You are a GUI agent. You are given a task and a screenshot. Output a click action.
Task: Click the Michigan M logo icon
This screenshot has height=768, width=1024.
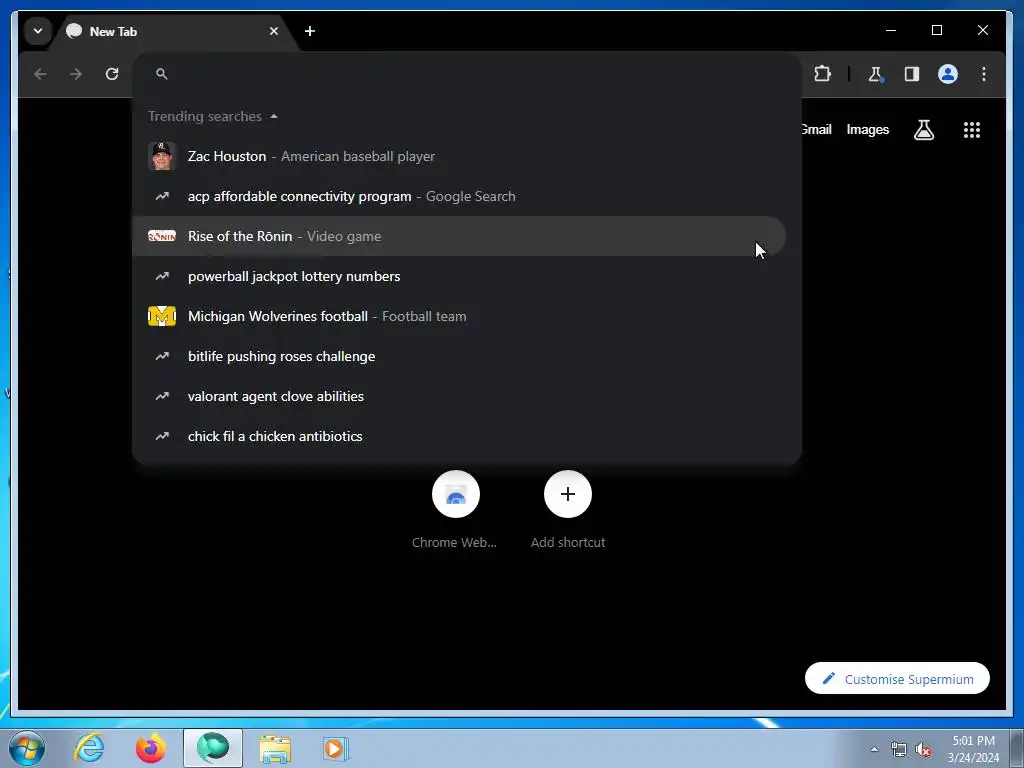point(162,316)
